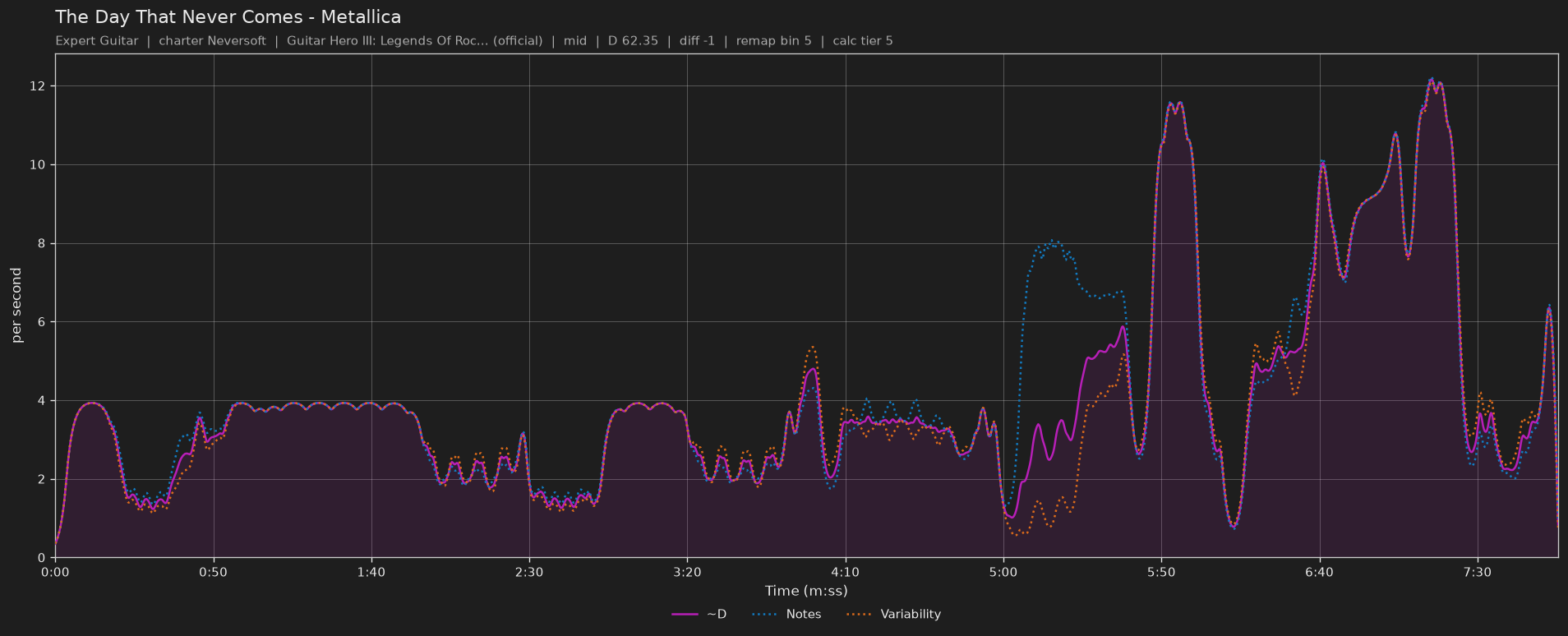Select the "Expert Guitar" subtitle text
This screenshot has height=636, width=1568.
pos(97,41)
